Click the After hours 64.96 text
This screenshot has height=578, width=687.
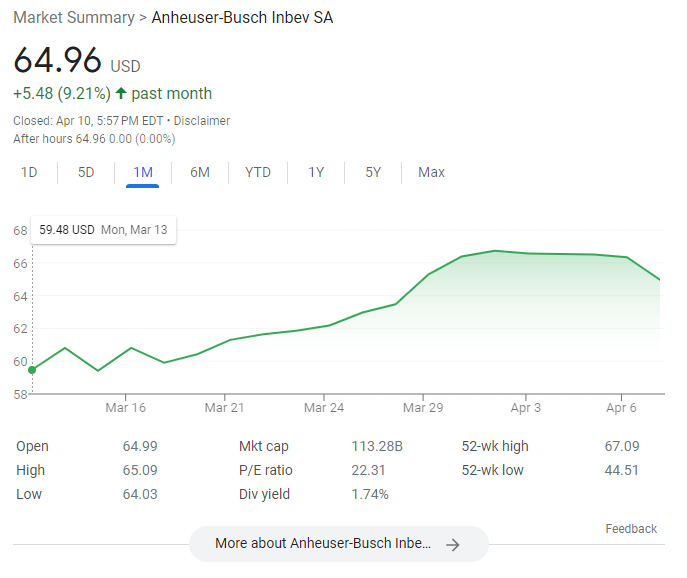click(x=94, y=139)
